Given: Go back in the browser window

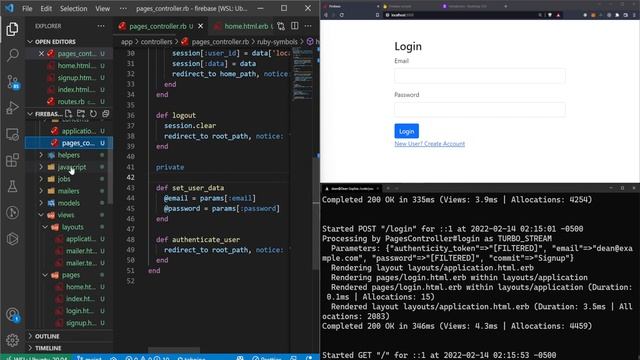Looking at the screenshot, I should pyautogui.click(x=326, y=15).
